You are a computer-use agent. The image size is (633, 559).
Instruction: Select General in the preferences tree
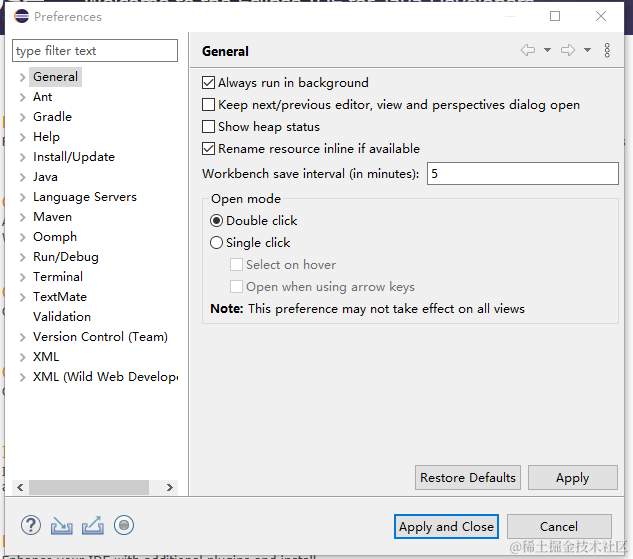click(x=55, y=77)
